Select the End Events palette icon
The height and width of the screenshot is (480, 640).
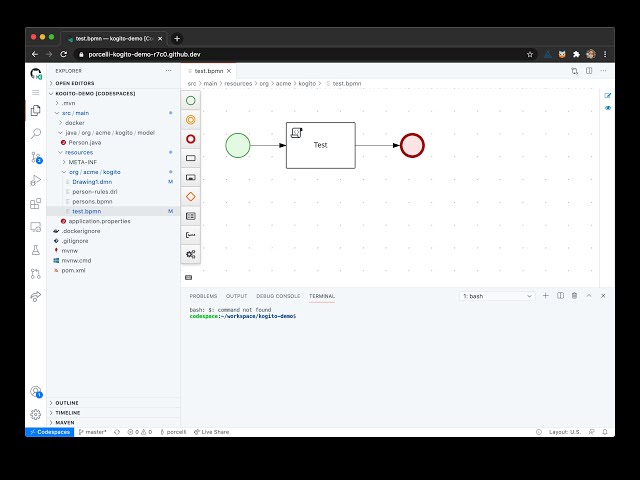point(191,139)
